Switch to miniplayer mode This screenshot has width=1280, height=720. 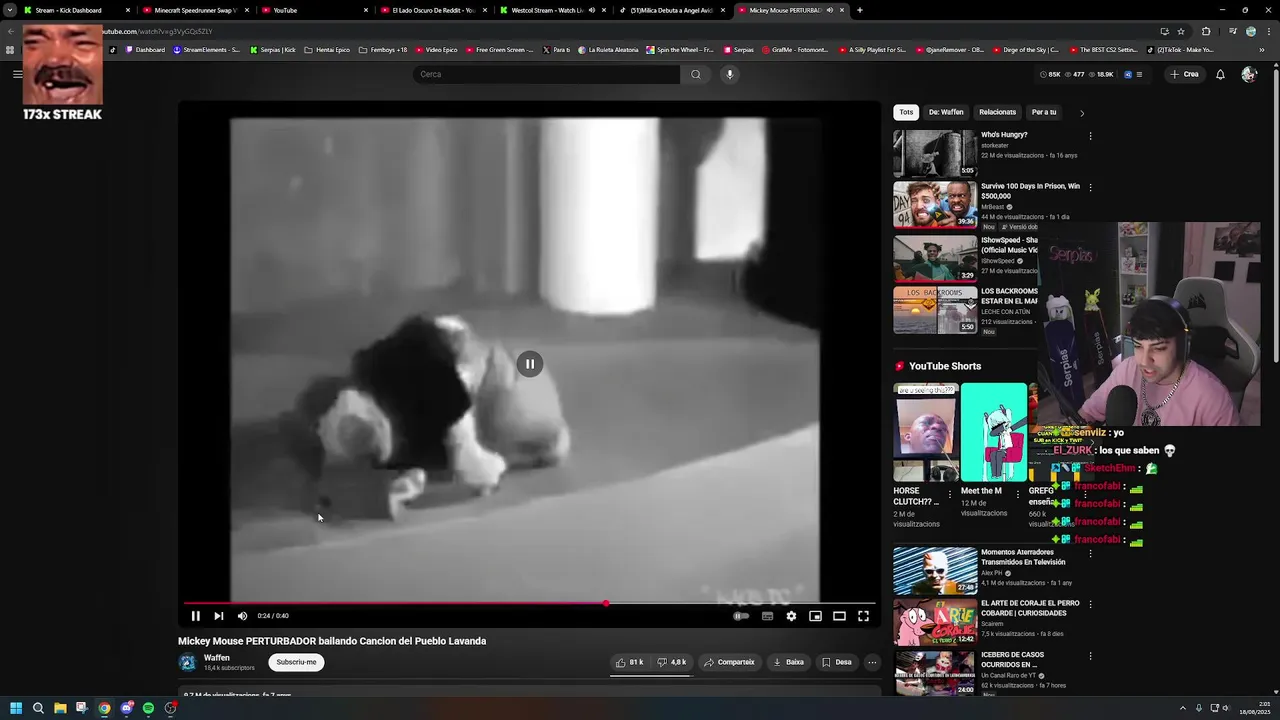(x=815, y=616)
